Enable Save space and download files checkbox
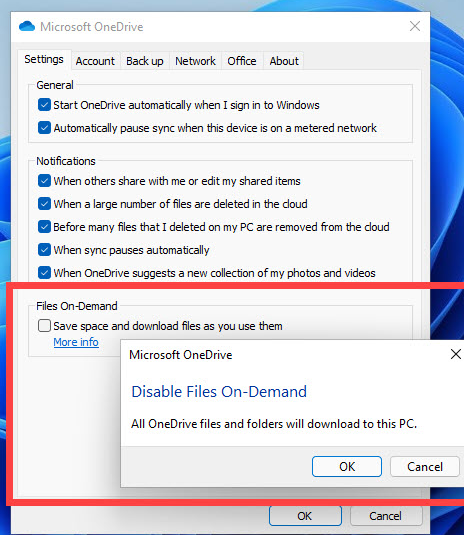 pyautogui.click(x=44, y=326)
